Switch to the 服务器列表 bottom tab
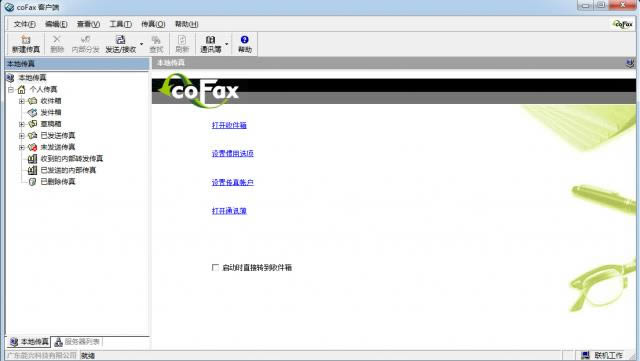 point(77,342)
